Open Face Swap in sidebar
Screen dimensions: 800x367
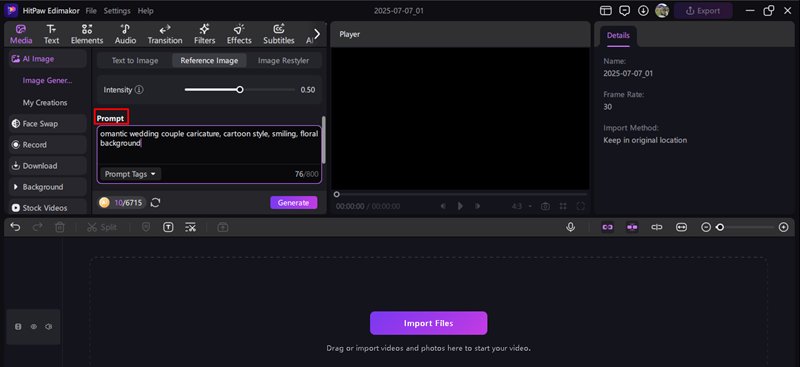[47, 124]
